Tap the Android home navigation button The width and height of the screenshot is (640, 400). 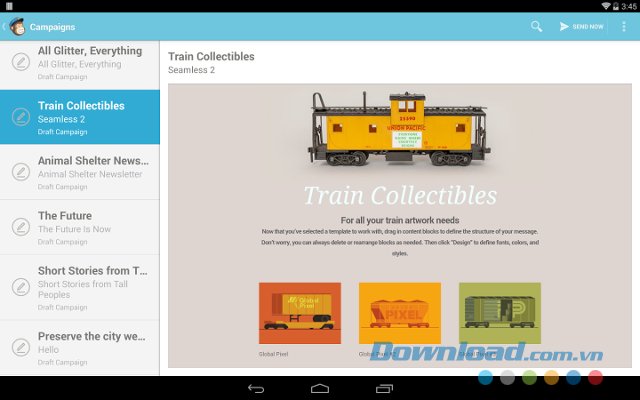click(320, 389)
